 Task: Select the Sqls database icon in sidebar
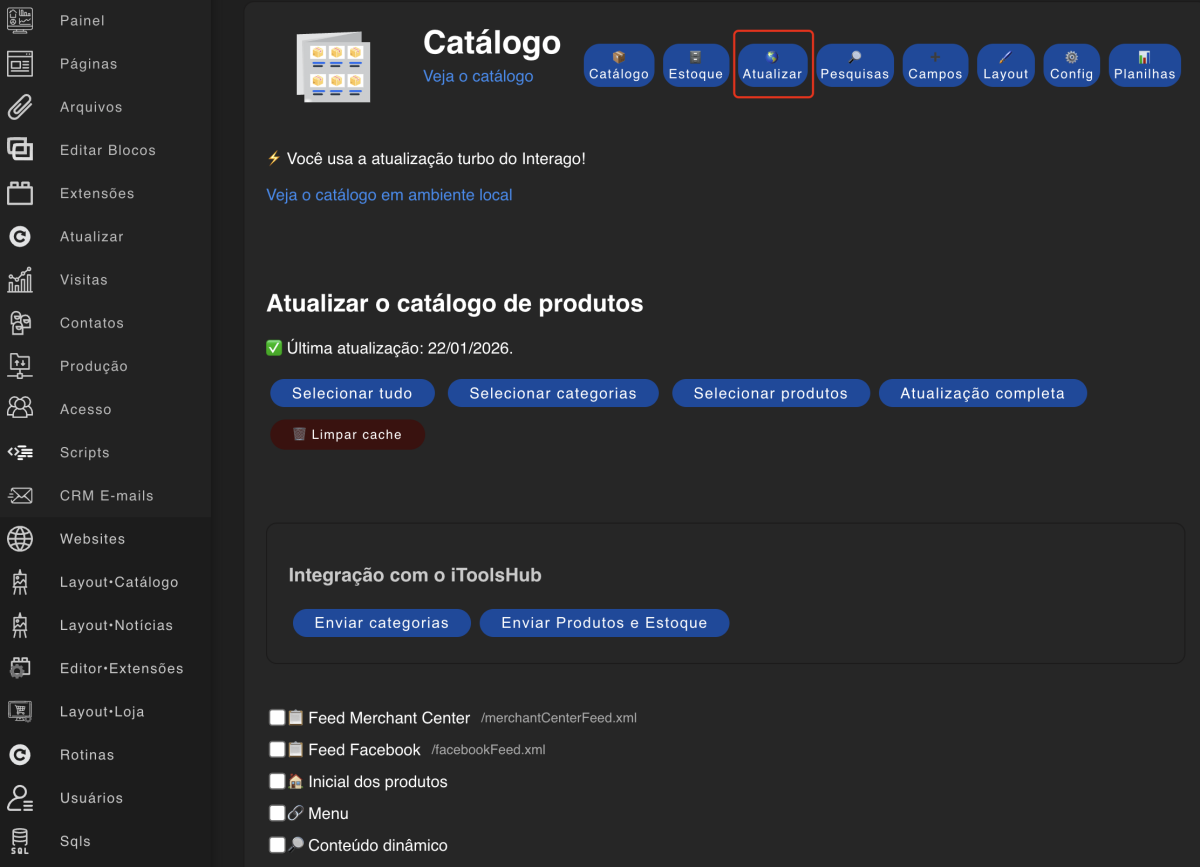point(20,840)
